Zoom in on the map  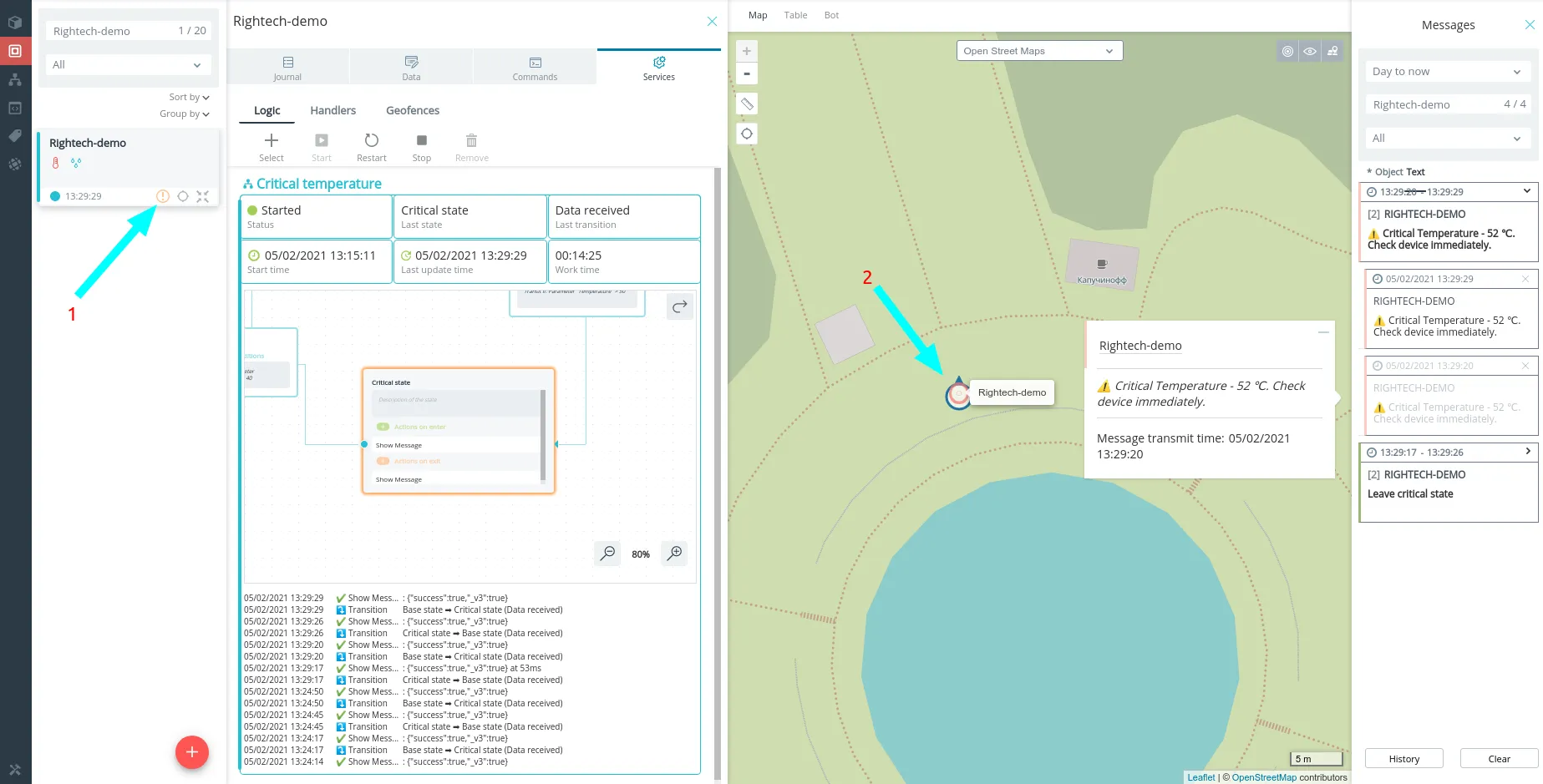[x=747, y=52]
